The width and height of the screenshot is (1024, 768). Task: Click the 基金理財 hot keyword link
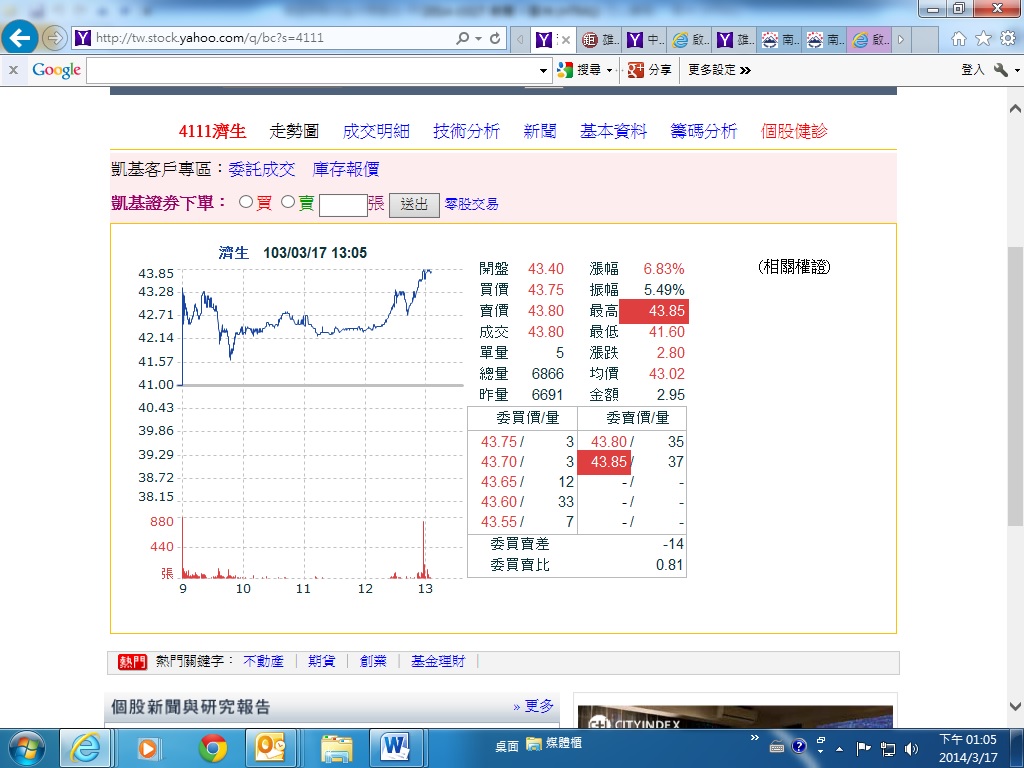coord(438,662)
